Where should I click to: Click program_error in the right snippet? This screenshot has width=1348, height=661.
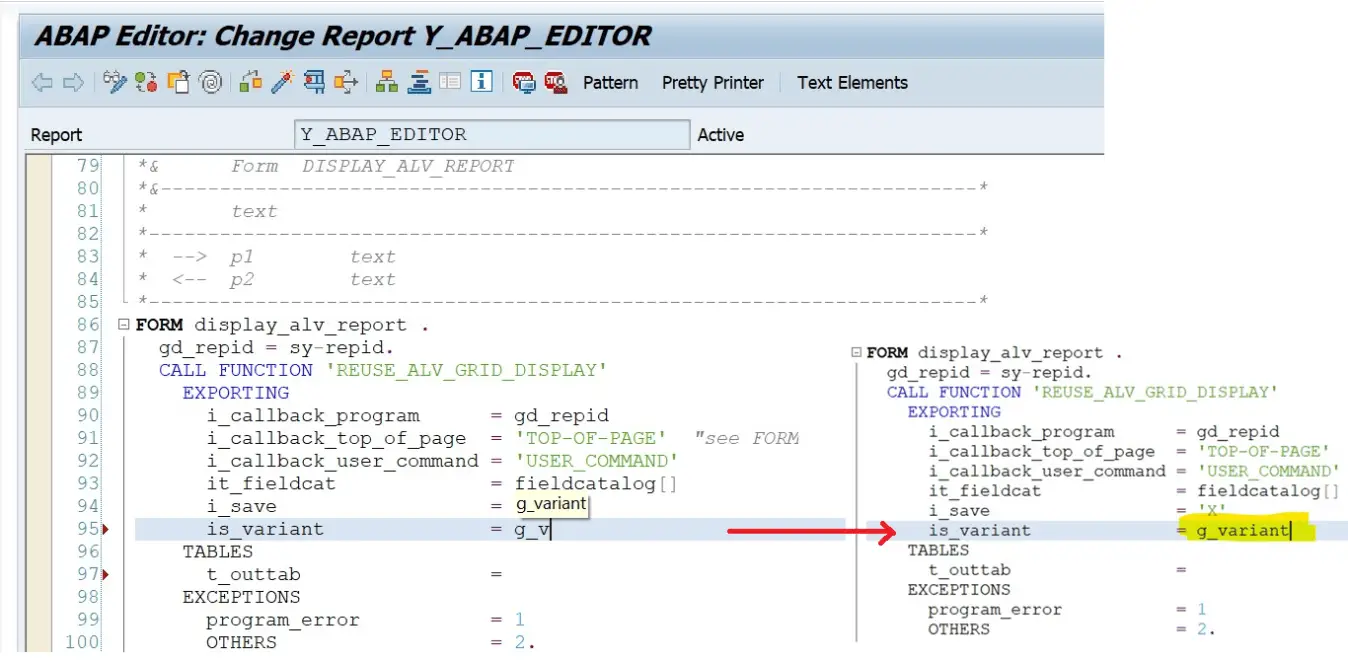click(995, 609)
